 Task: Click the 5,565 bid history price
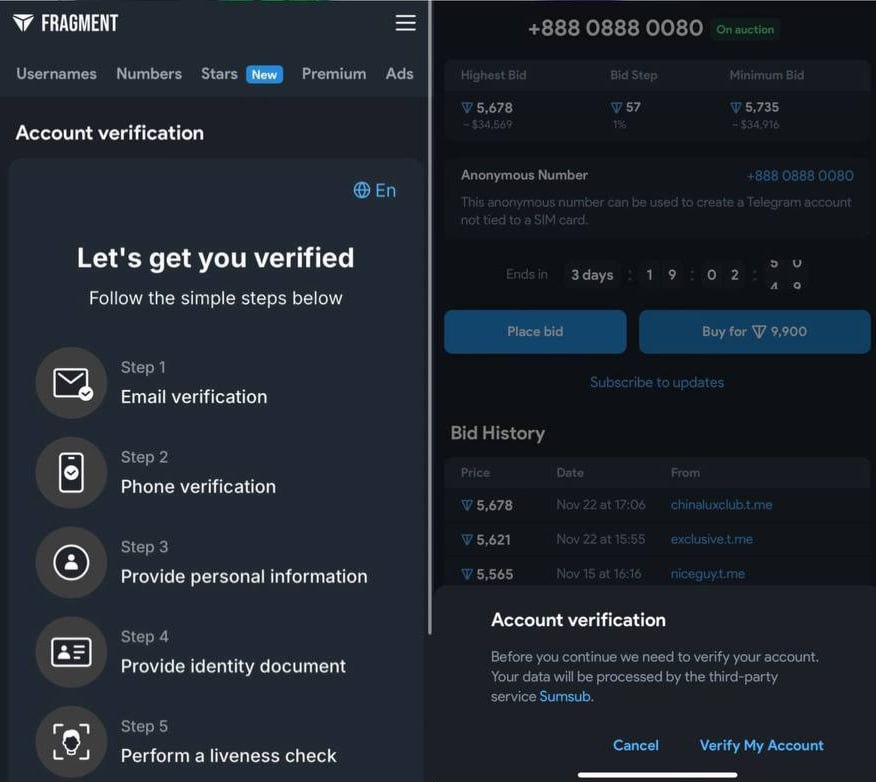pos(493,574)
